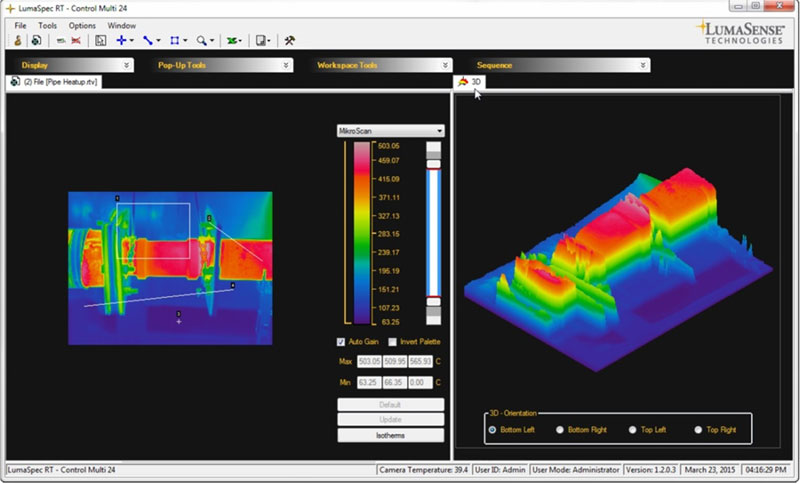The width and height of the screenshot is (800, 484).
Task: Open dropdown arrow beside spot crosshair tool
Action: 132,41
